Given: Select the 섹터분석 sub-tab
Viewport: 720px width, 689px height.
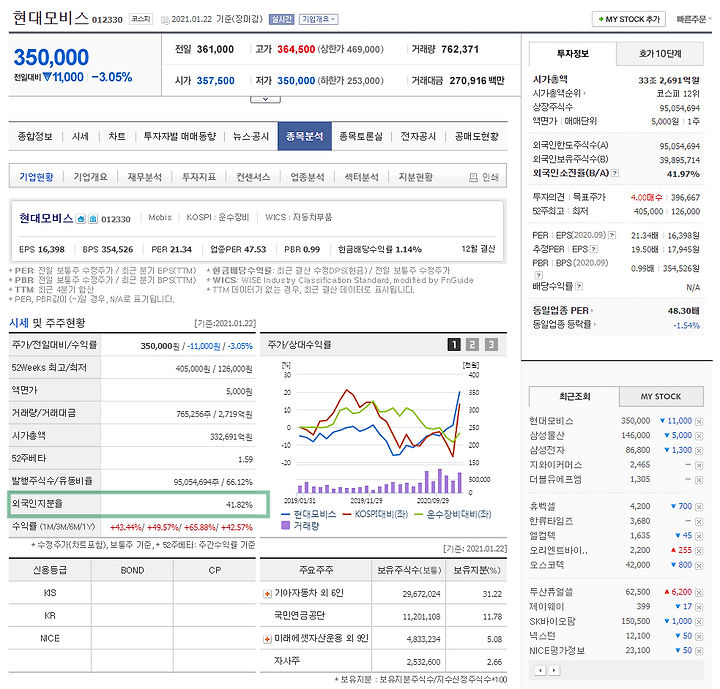Looking at the screenshot, I should tap(361, 177).
